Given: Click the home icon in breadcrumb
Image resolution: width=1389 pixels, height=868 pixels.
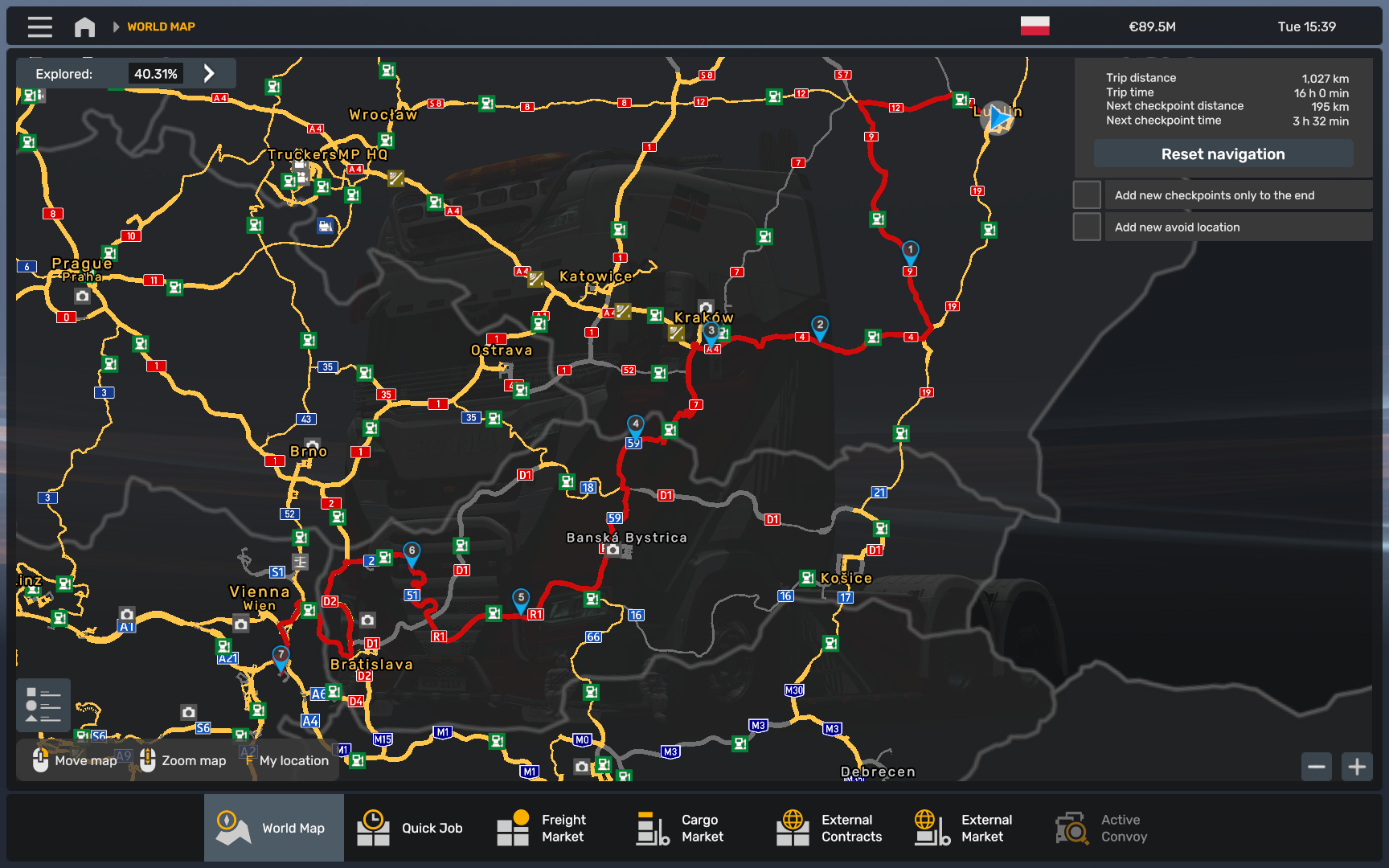Looking at the screenshot, I should [x=84, y=27].
